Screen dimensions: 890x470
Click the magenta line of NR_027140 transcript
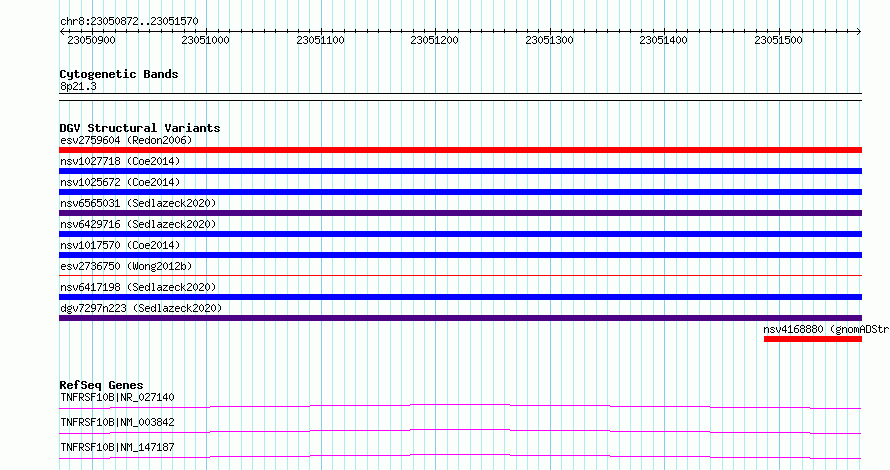pos(460,406)
